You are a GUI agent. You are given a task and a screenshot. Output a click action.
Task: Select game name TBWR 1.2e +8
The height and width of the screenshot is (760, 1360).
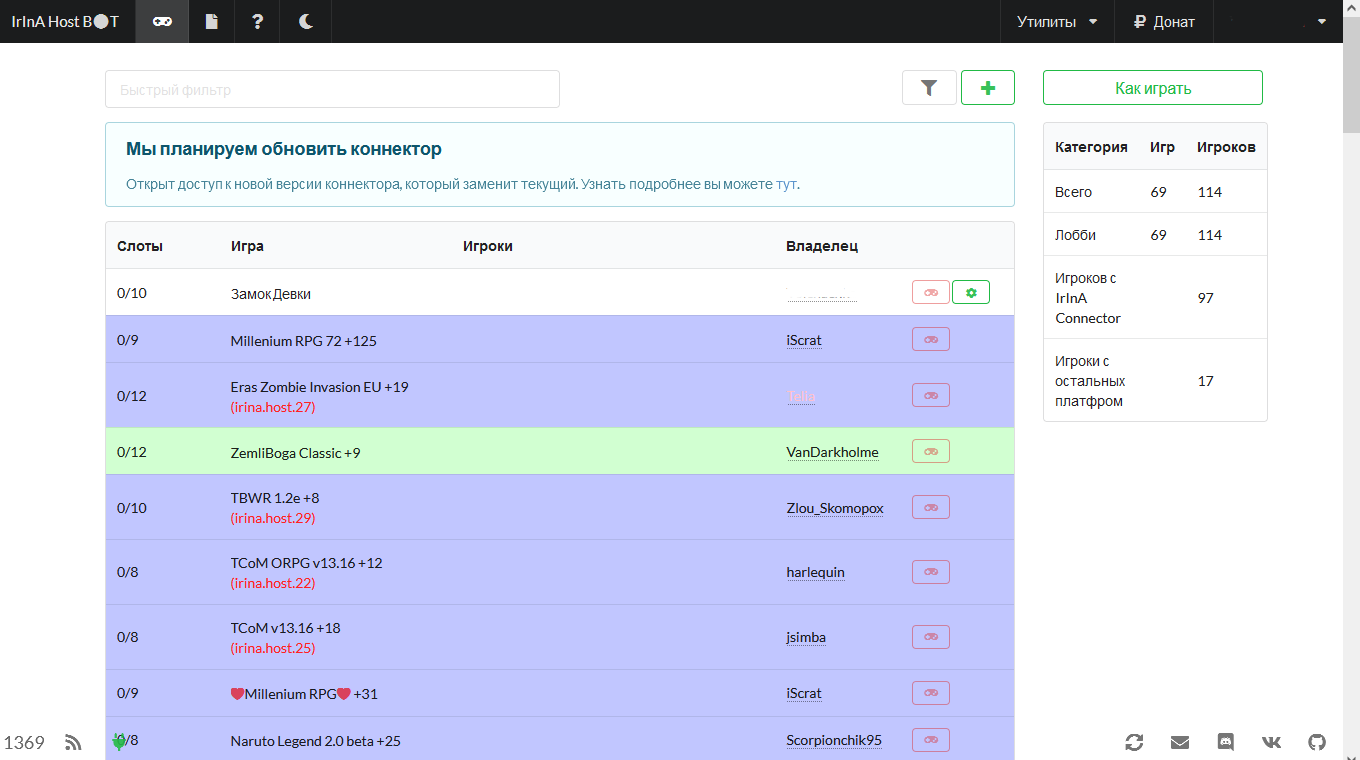[275, 498]
